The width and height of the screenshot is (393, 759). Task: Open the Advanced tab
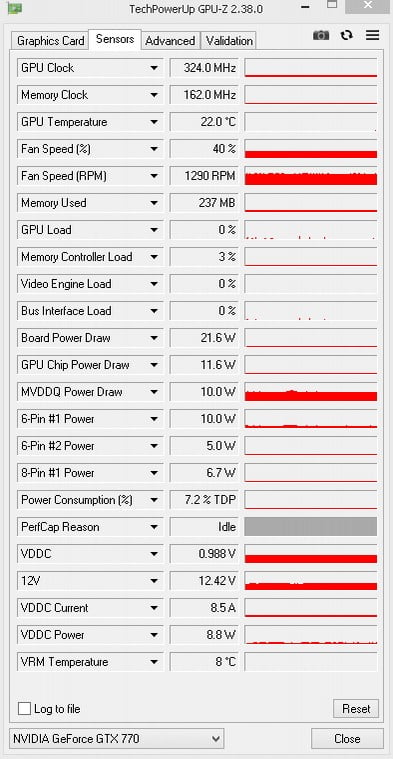tap(170, 41)
